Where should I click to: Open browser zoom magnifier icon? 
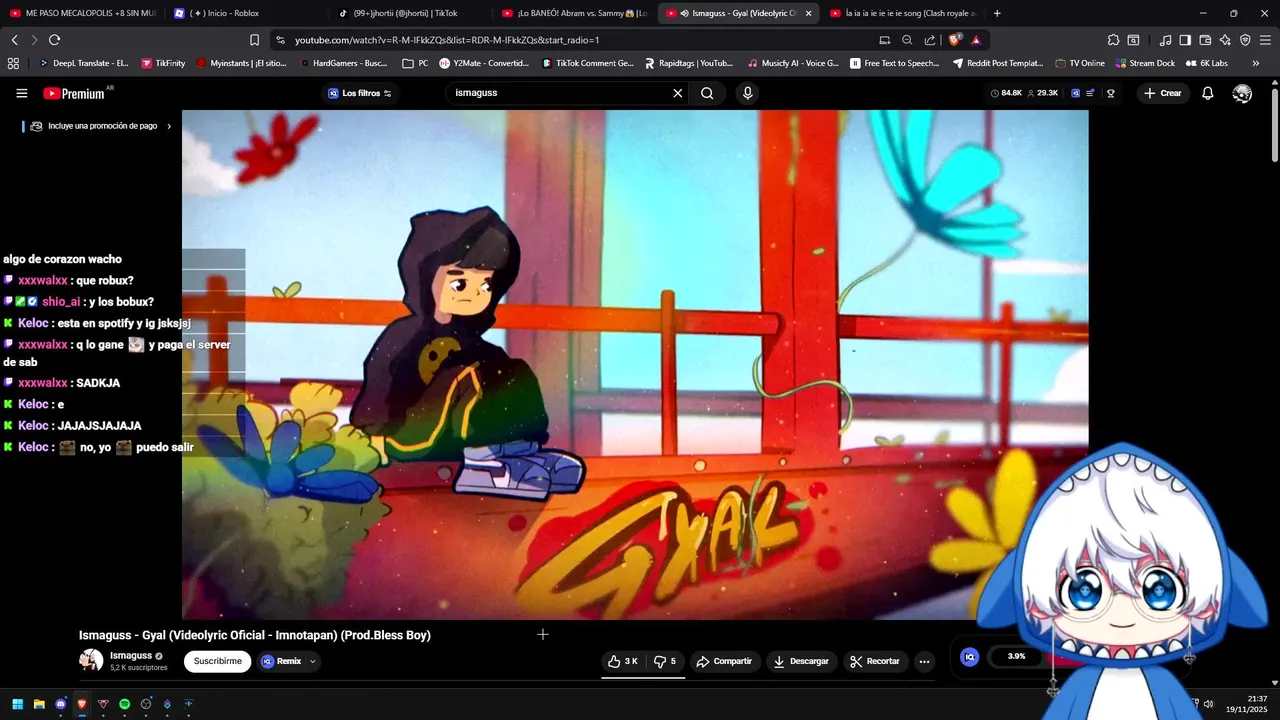click(907, 40)
